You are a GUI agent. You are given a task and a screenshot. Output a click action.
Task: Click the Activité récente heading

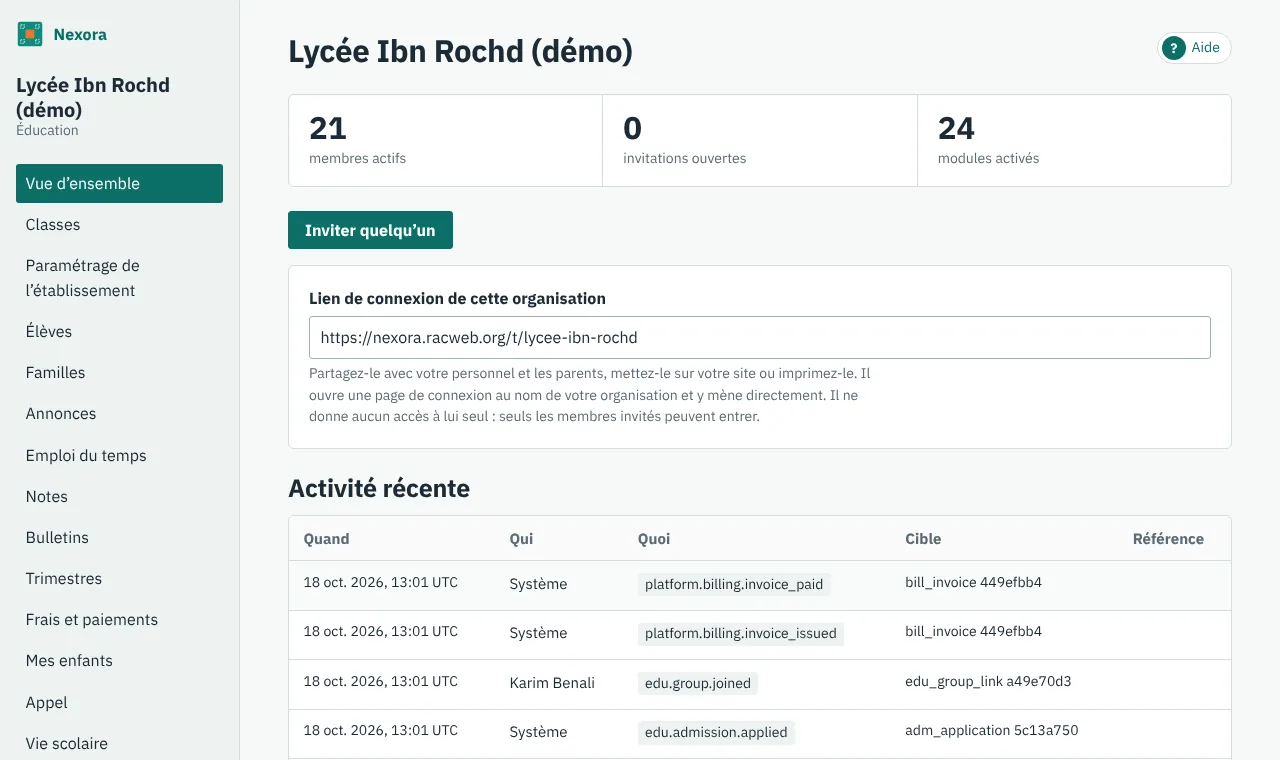(x=379, y=489)
